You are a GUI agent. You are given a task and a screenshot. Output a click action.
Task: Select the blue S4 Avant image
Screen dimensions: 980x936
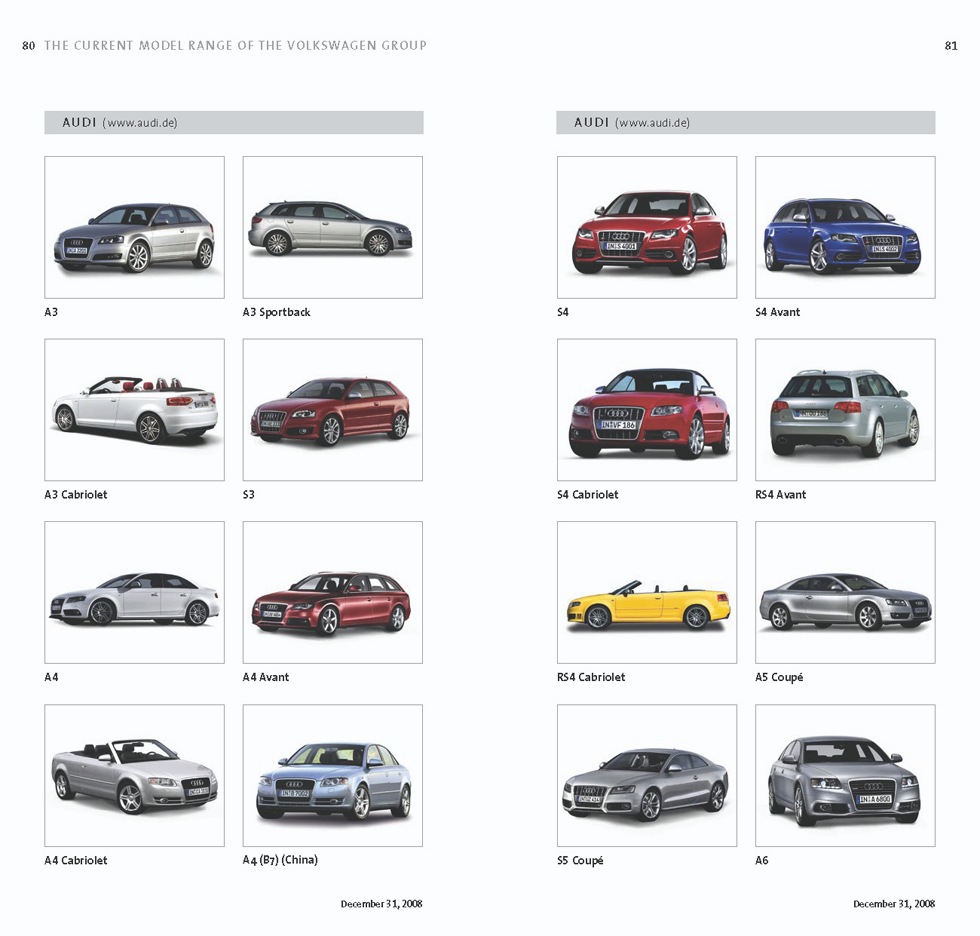845,228
